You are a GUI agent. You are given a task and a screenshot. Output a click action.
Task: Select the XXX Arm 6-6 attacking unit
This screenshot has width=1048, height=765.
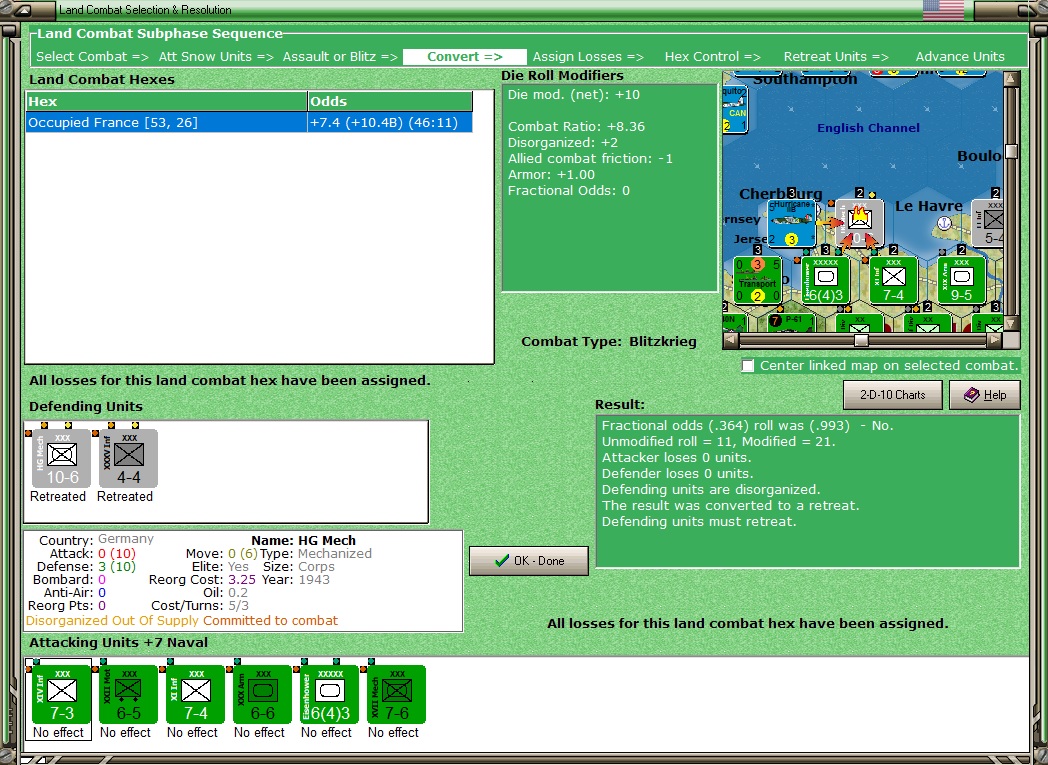[x=262, y=694]
